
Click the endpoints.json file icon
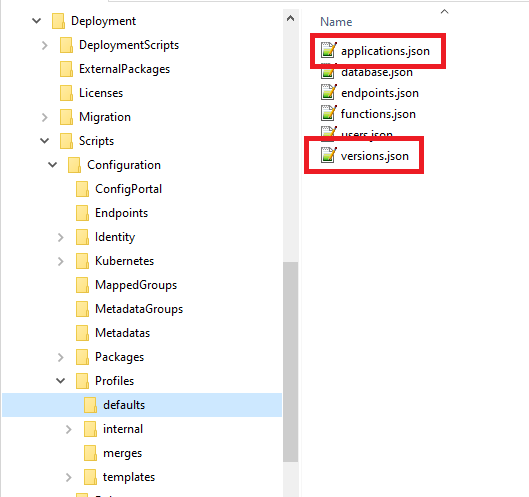click(x=328, y=92)
